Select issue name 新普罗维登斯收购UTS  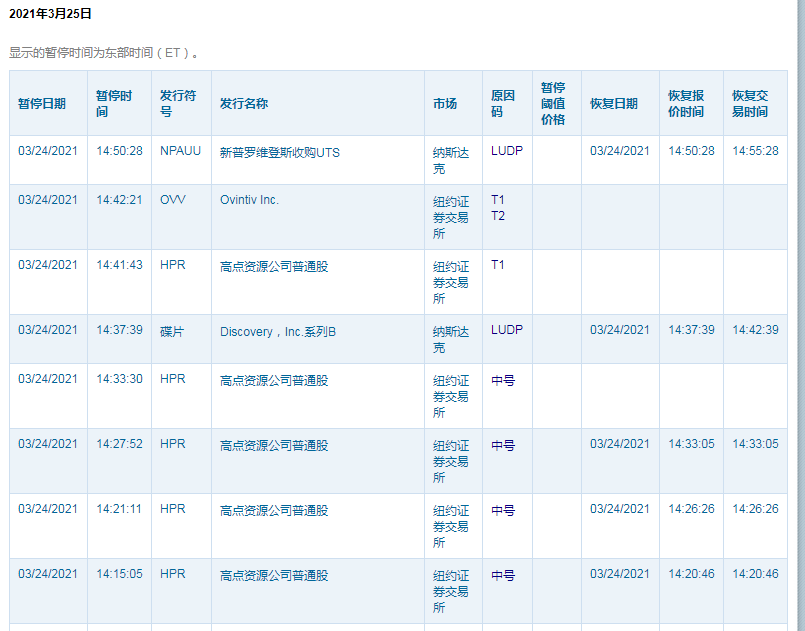coord(280,152)
